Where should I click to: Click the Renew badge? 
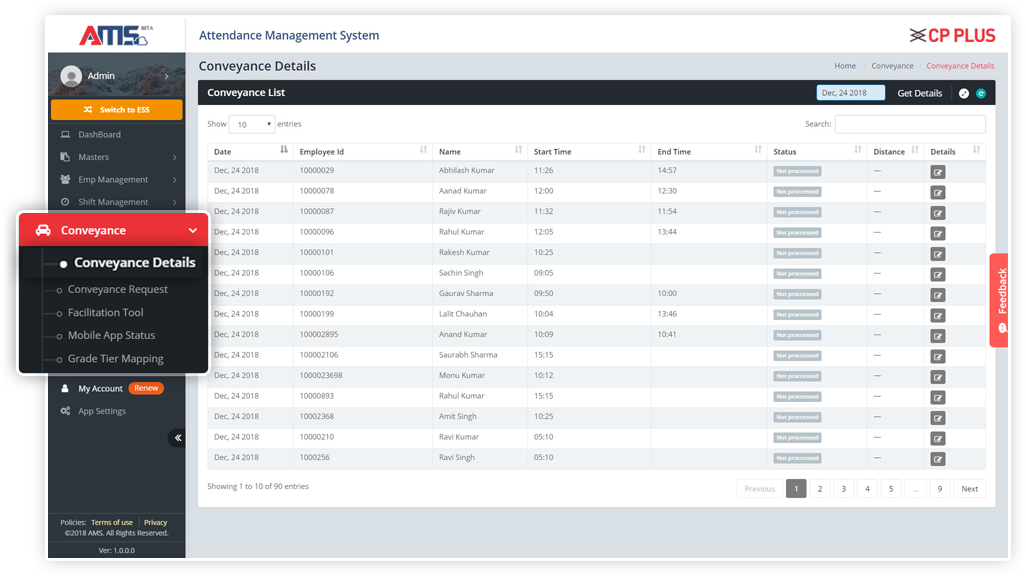(x=146, y=388)
